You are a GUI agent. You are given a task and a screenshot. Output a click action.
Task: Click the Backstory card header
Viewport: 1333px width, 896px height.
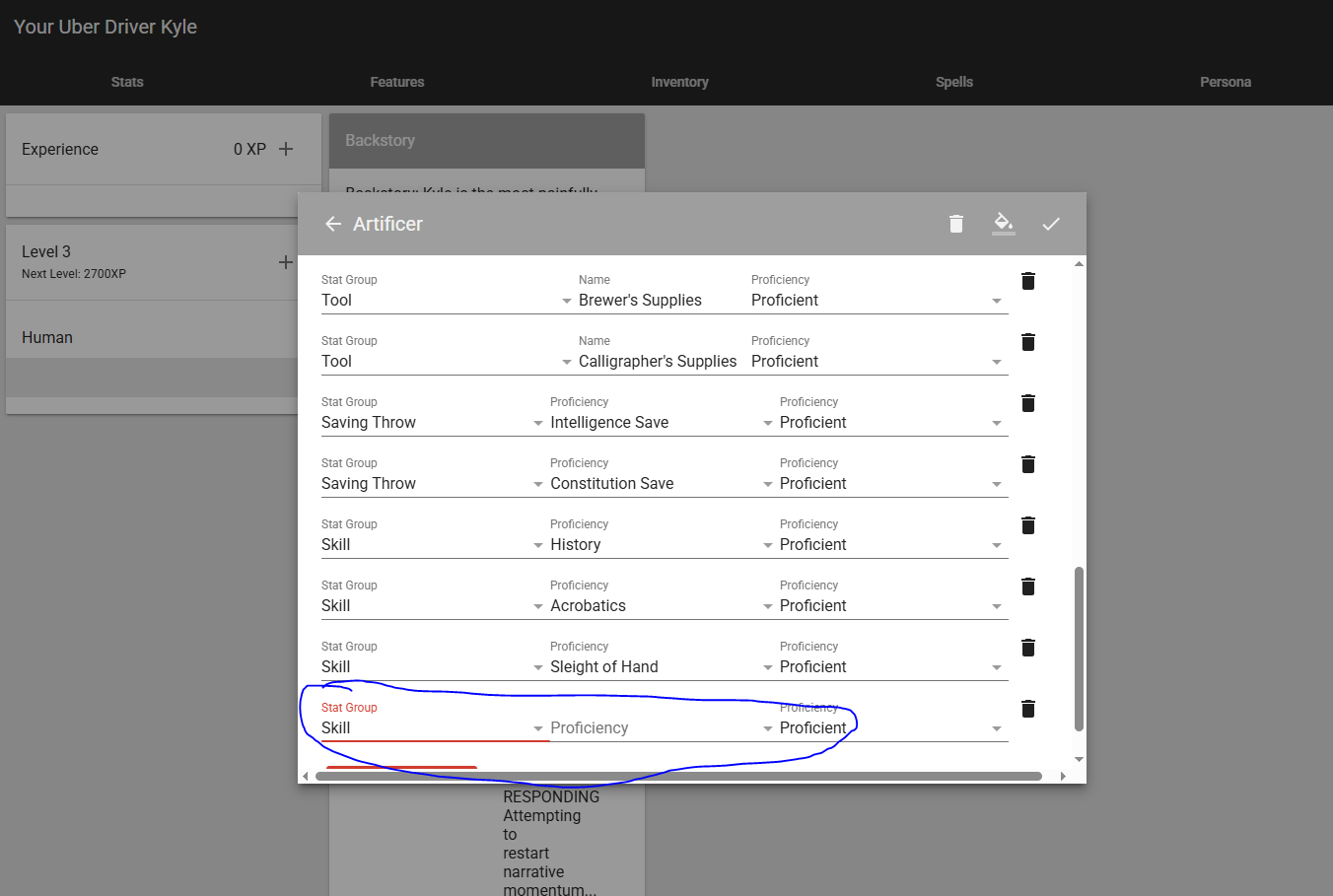point(487,141)
